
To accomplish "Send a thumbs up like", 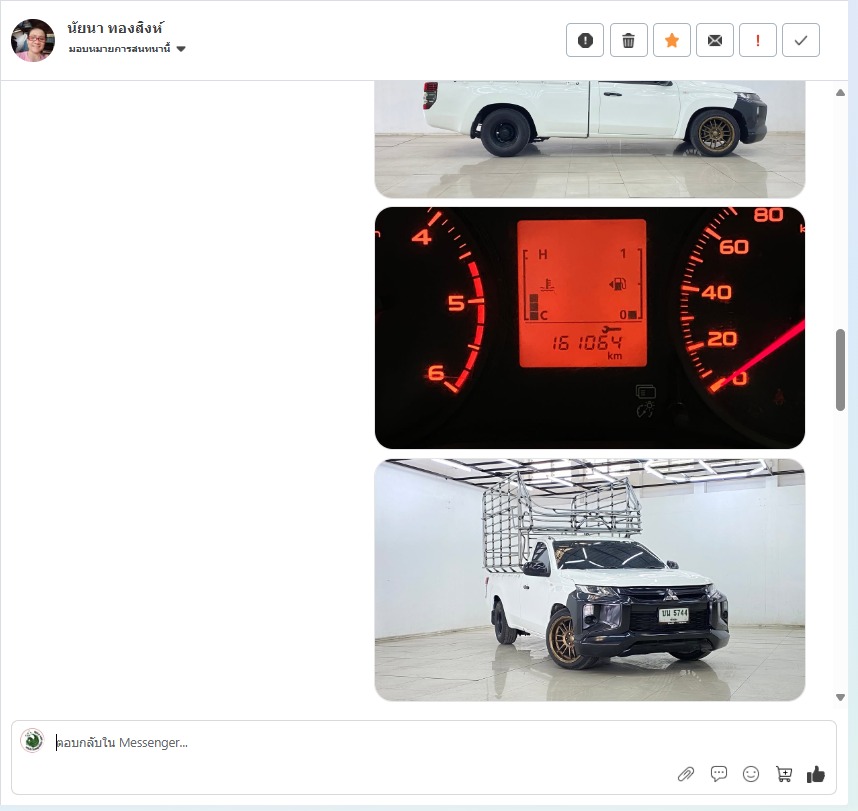I will tap(816, 774).
